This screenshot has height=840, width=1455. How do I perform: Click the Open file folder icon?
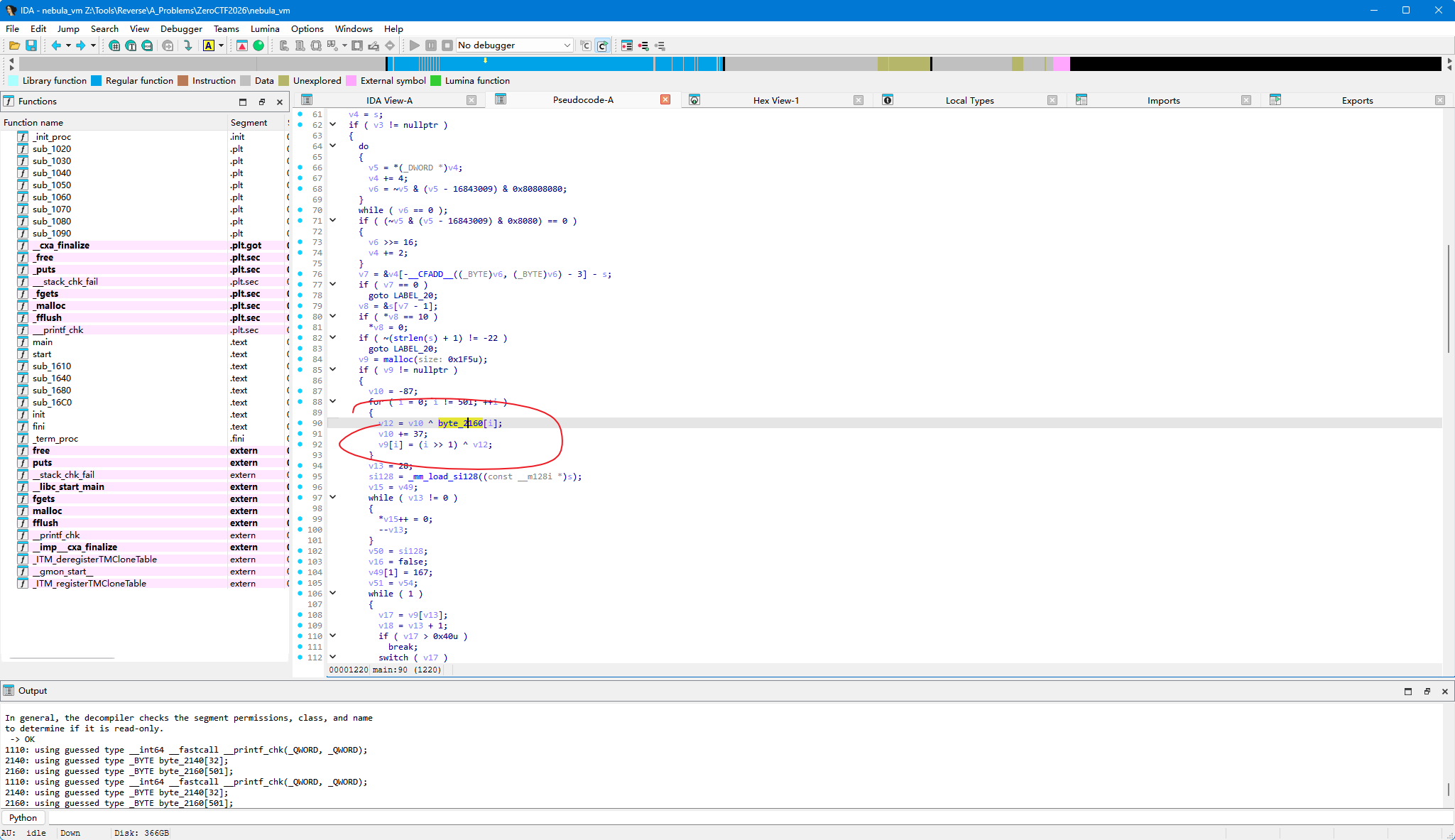coord(14,45)
